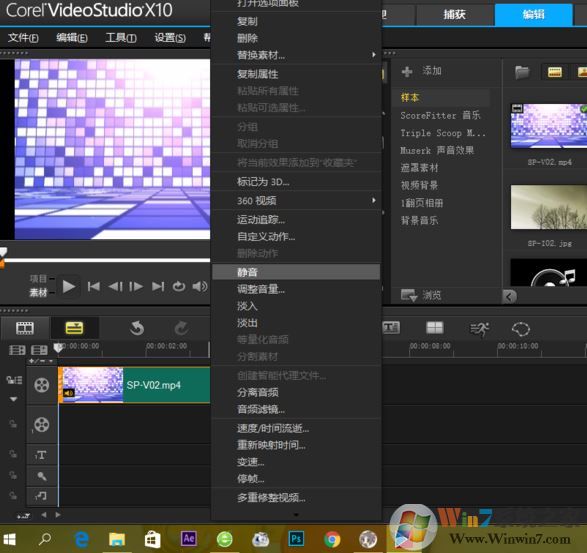This screenshot has height=553, width=587.
Task: Select the voice track microphone icon
Action: point(42,476)
